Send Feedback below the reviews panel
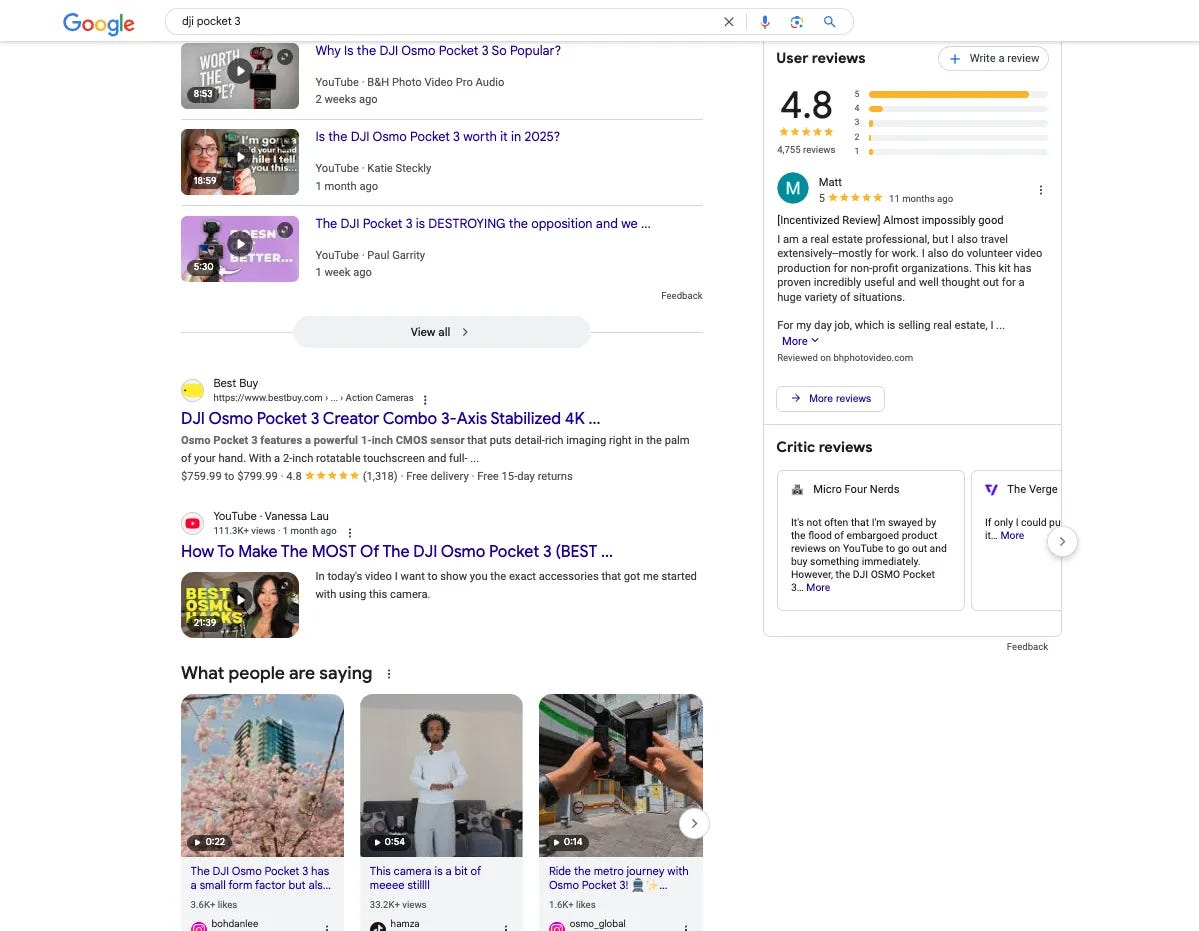The image size is (1199, 931). pyautogui.click(x=1027, y=647)
